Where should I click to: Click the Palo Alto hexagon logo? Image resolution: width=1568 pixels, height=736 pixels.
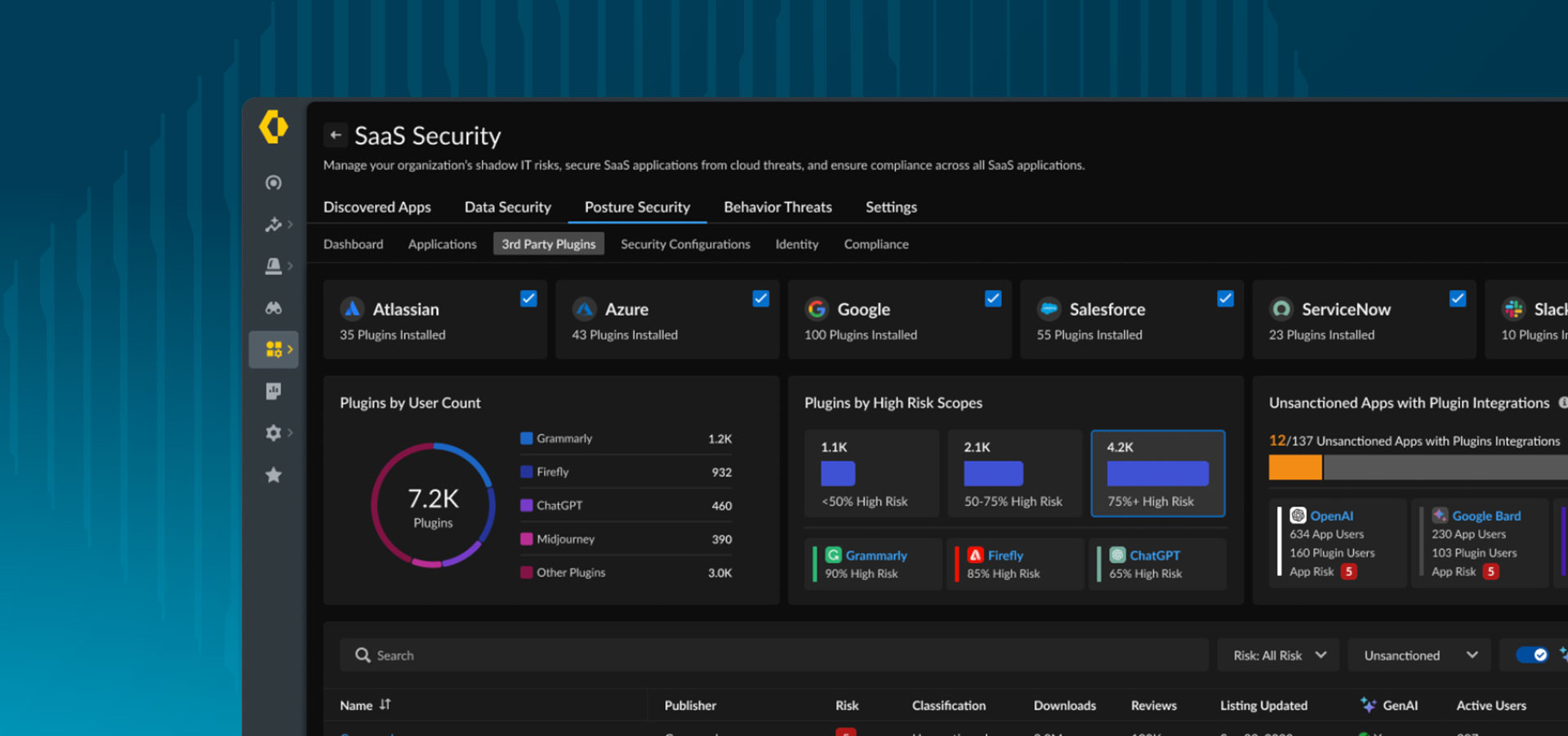[x=274, y=127]
